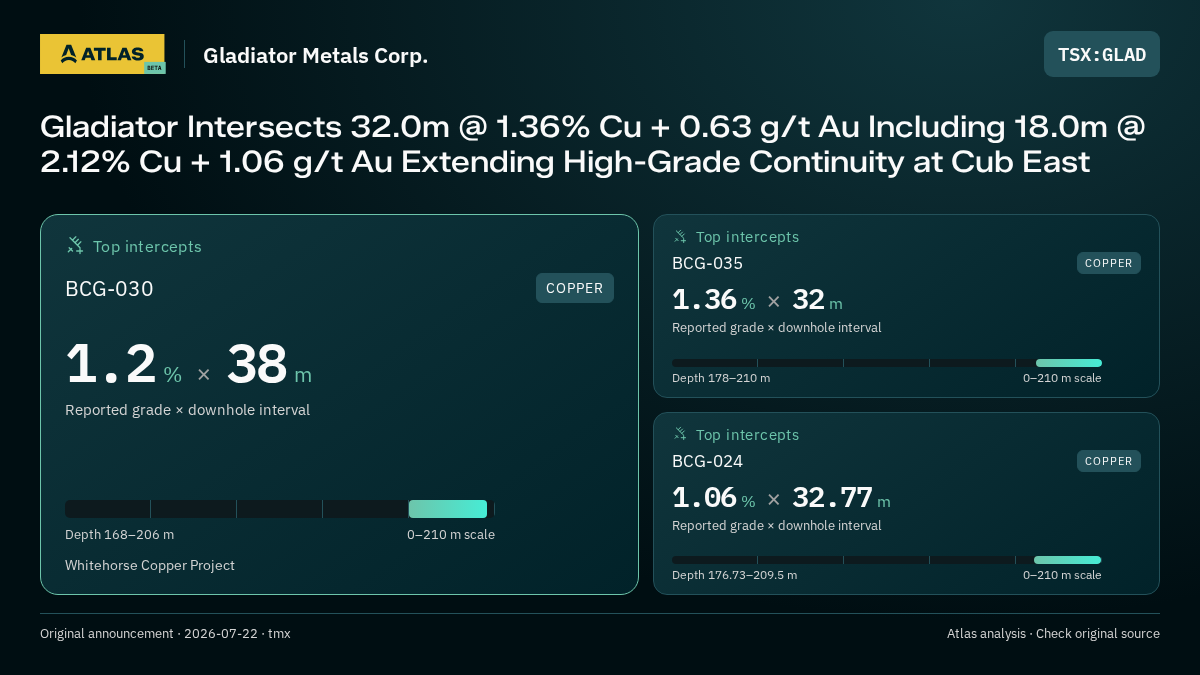Screen dimensions: 1200x675
Task: Click the Depth 176.73–209.5 m label
Action: click(734, 575)
